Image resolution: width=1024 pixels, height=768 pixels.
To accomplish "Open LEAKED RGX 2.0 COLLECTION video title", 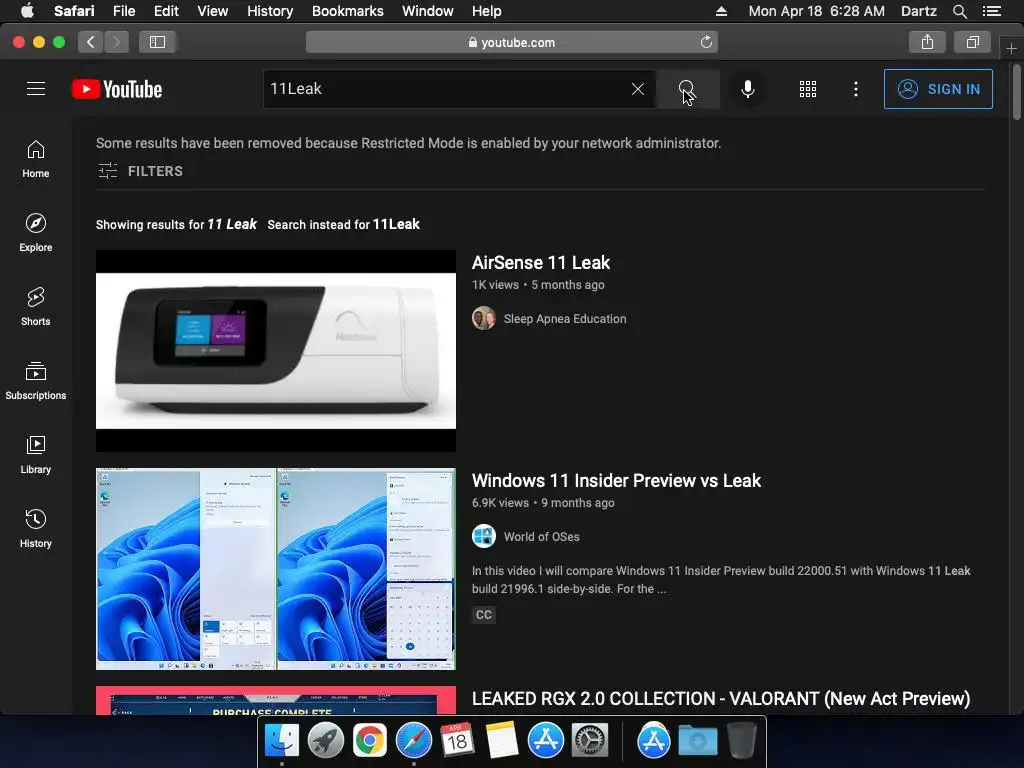I will [721, 699].
